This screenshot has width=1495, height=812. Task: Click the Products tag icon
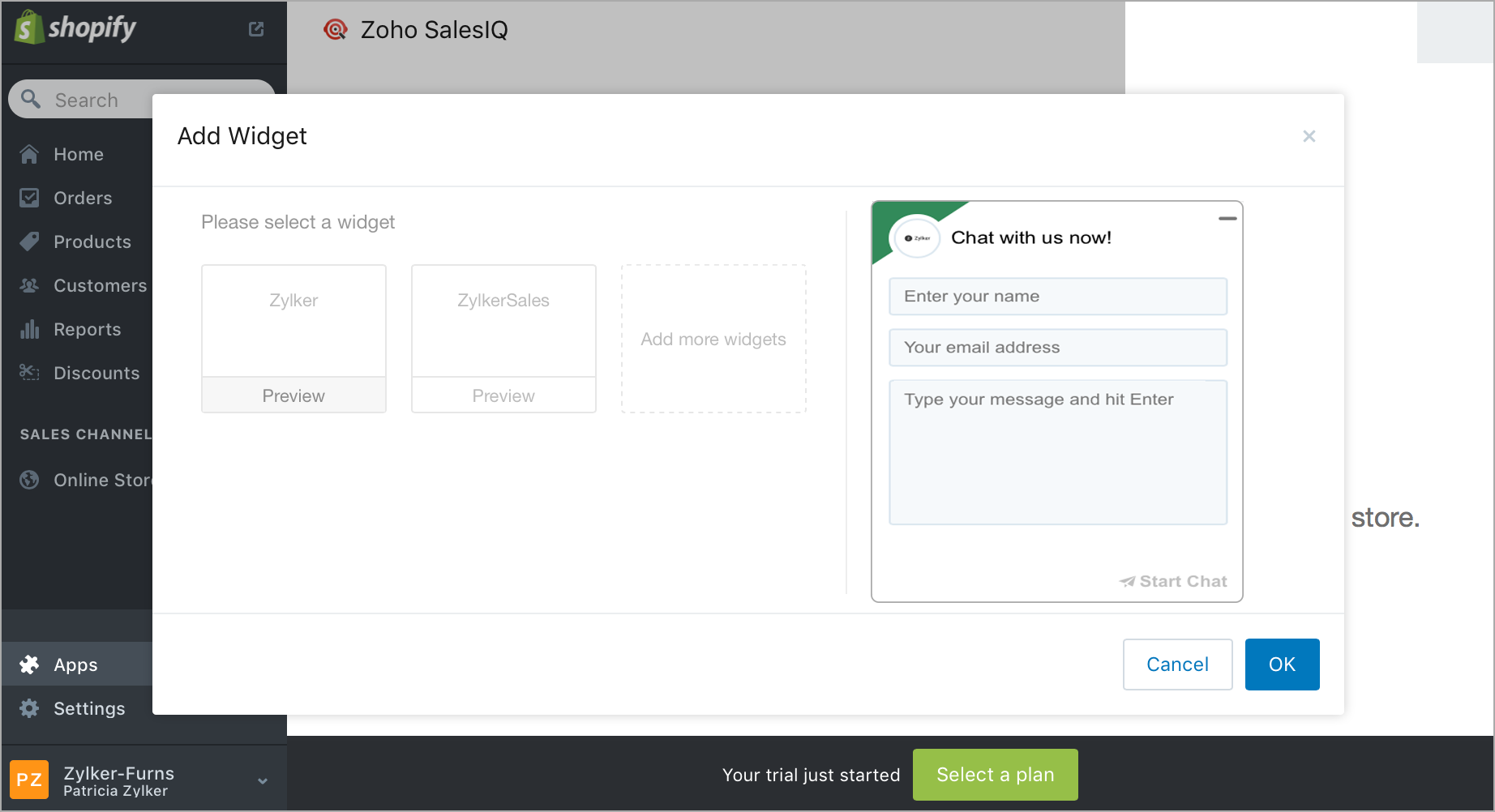click(29, 241)
